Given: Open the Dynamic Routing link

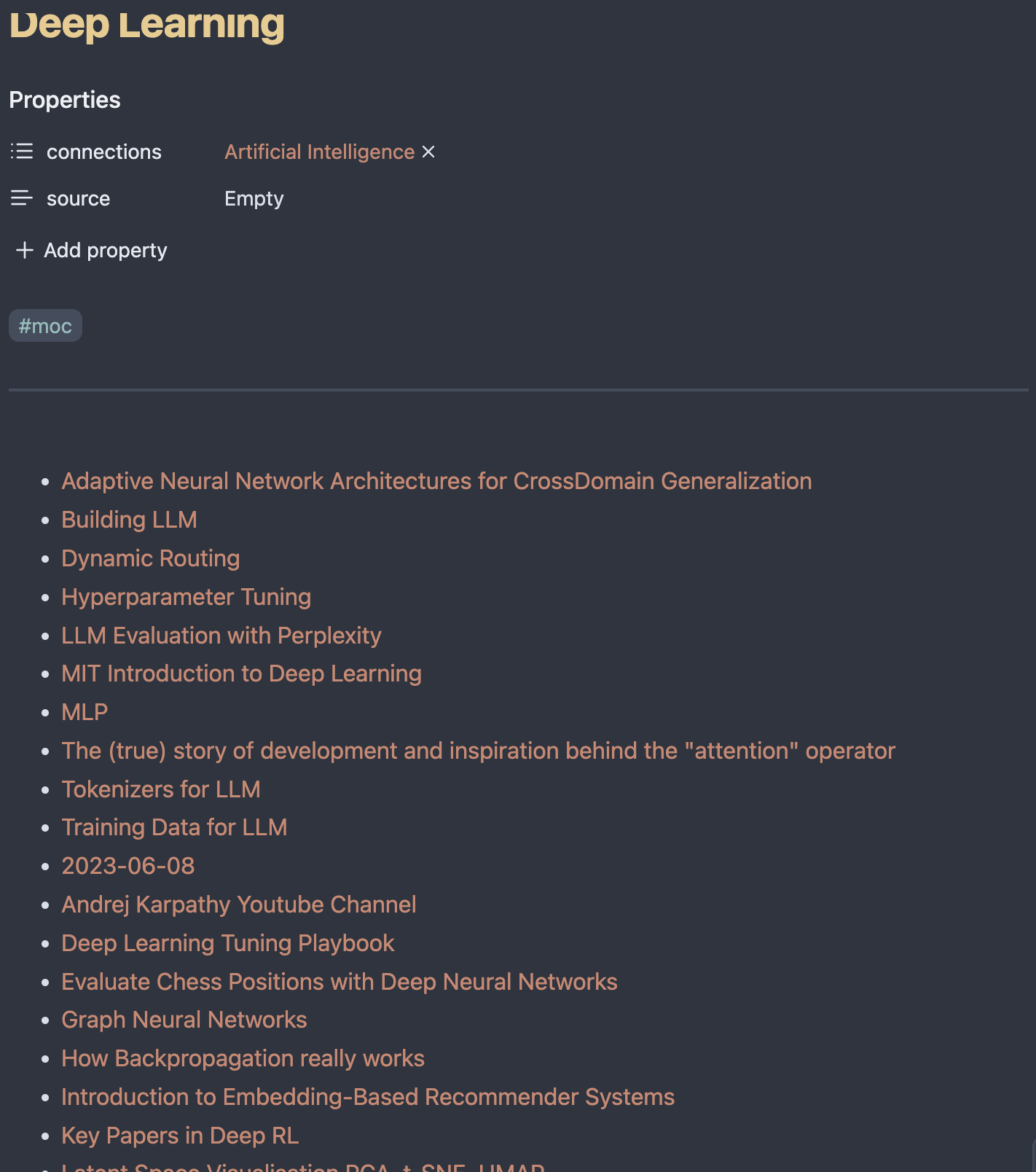Looking at the screenshot, I should 150,558.
